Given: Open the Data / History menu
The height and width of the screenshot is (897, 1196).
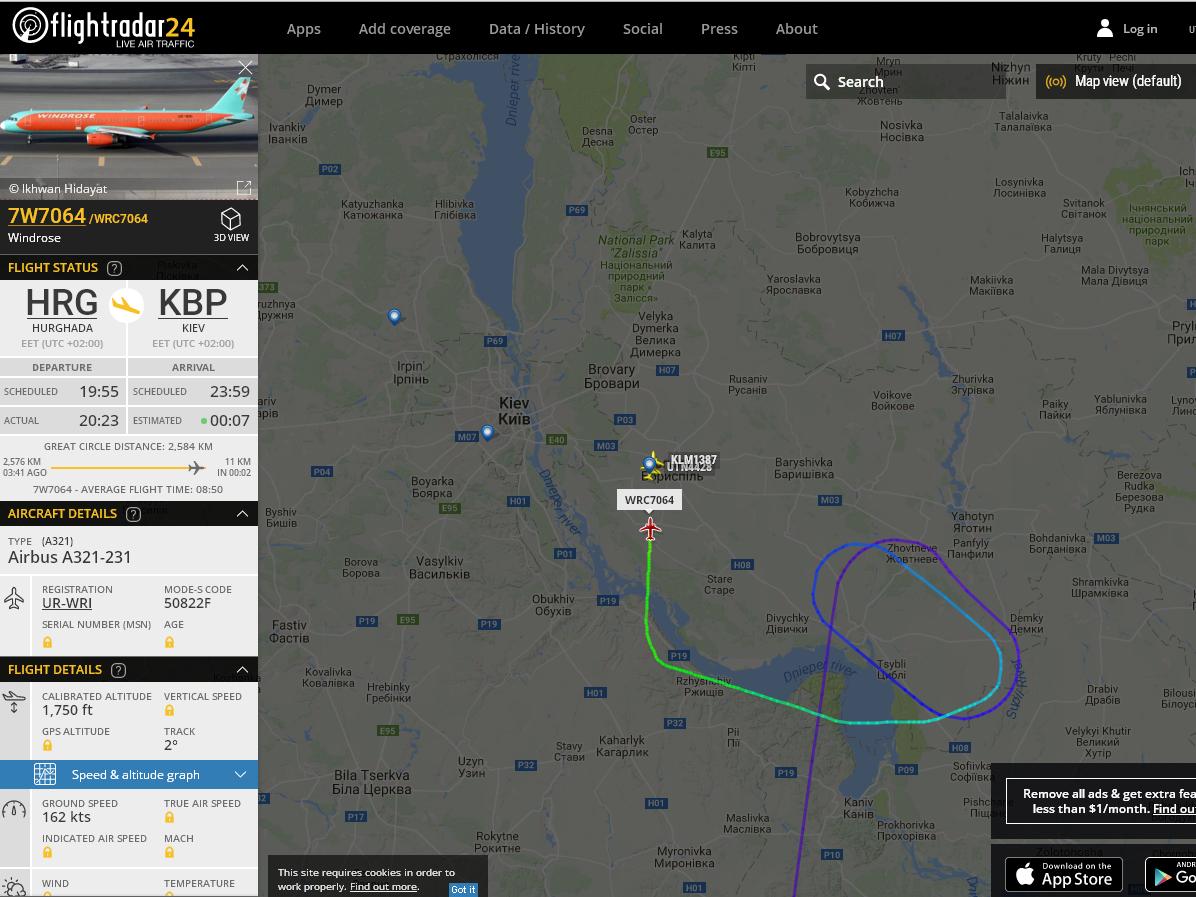Looking at the screenshot, I should (537, 29).
